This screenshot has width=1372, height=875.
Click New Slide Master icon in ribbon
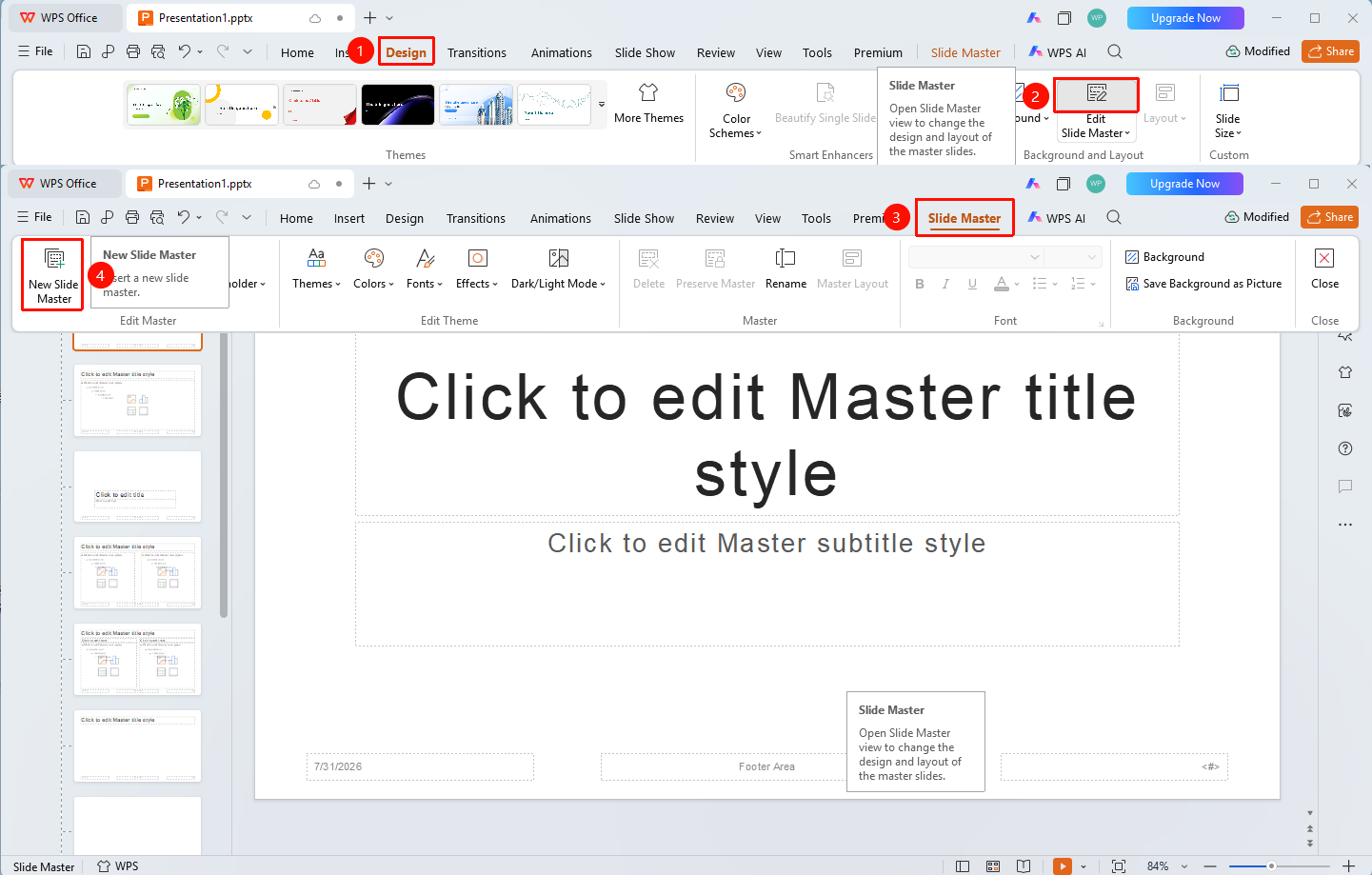click(54, 258)
